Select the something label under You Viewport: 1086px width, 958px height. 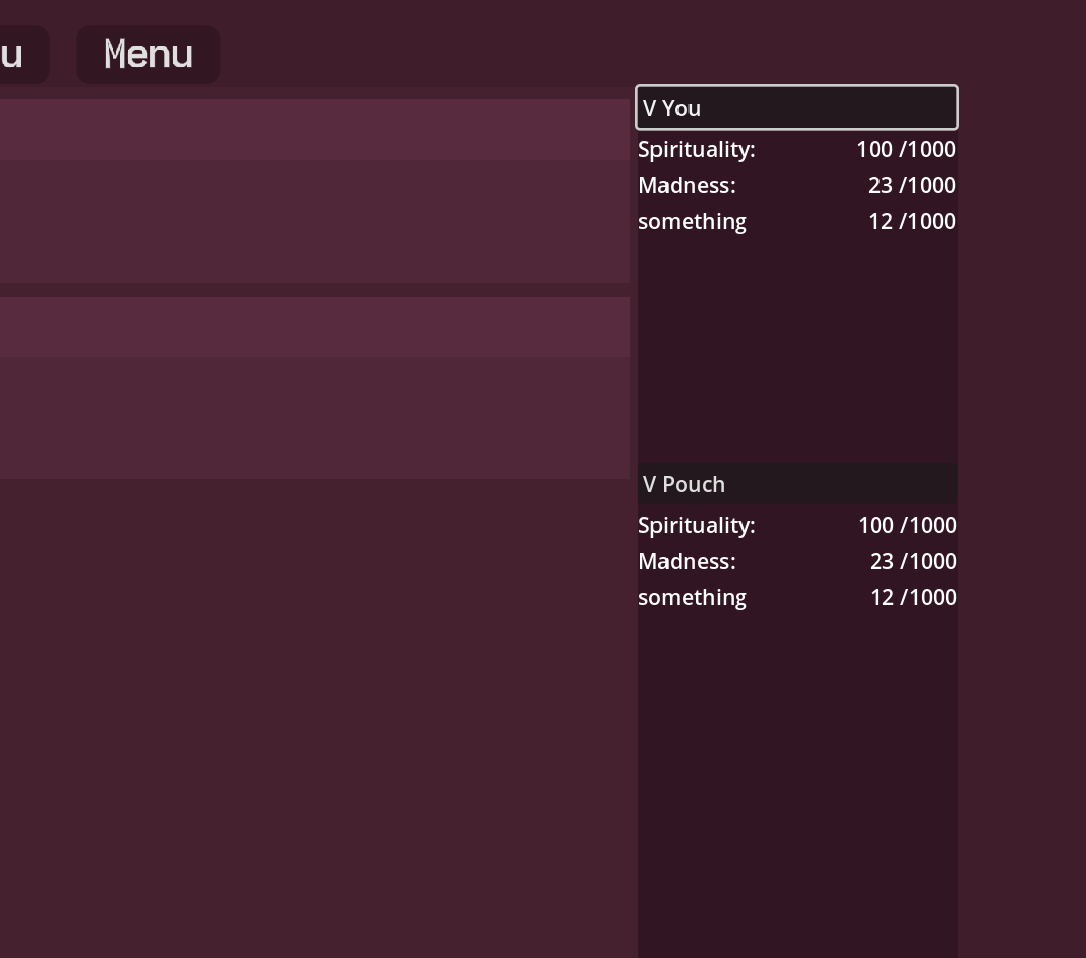(692, 221)
